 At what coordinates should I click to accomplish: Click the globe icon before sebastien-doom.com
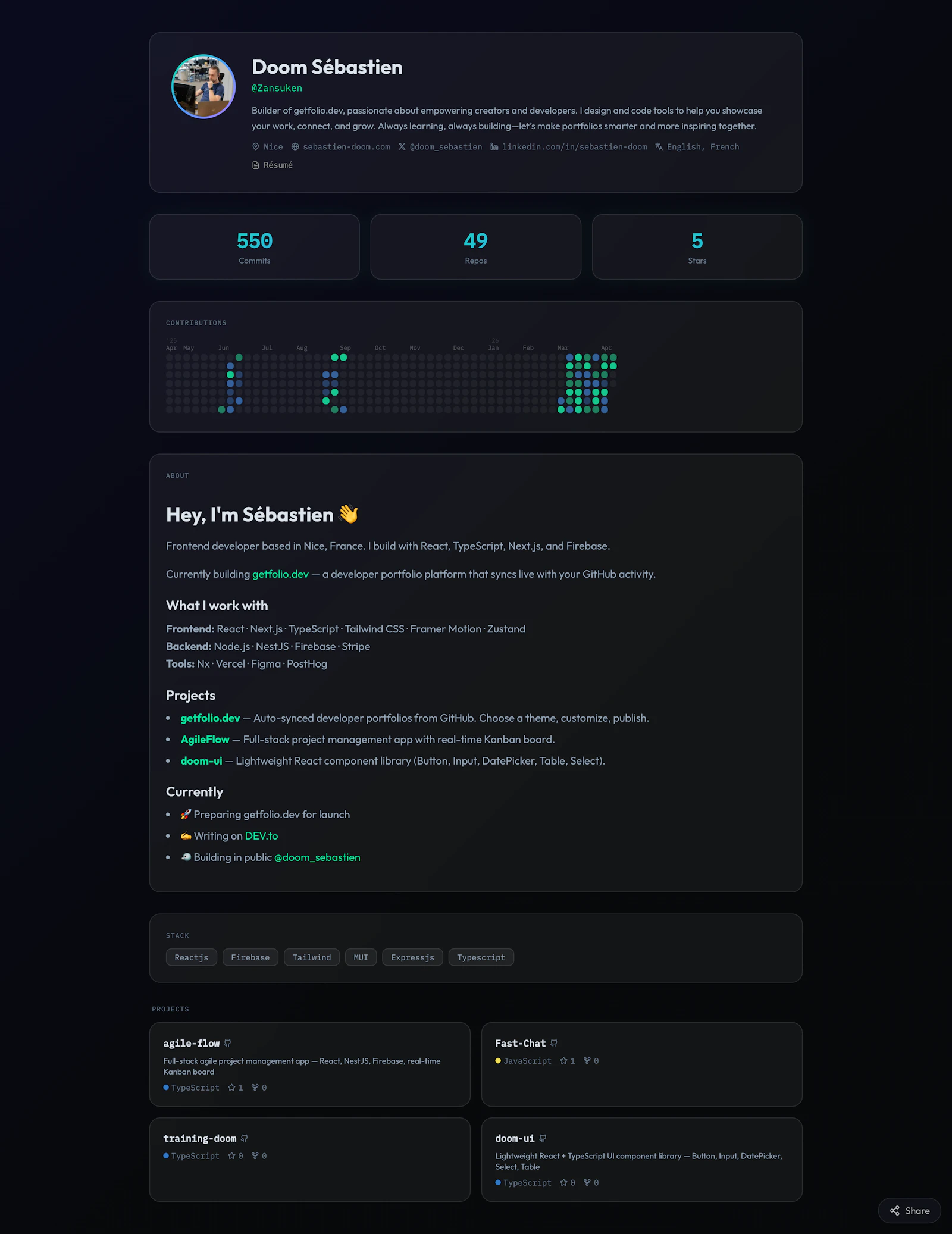[x=295, y=146]
